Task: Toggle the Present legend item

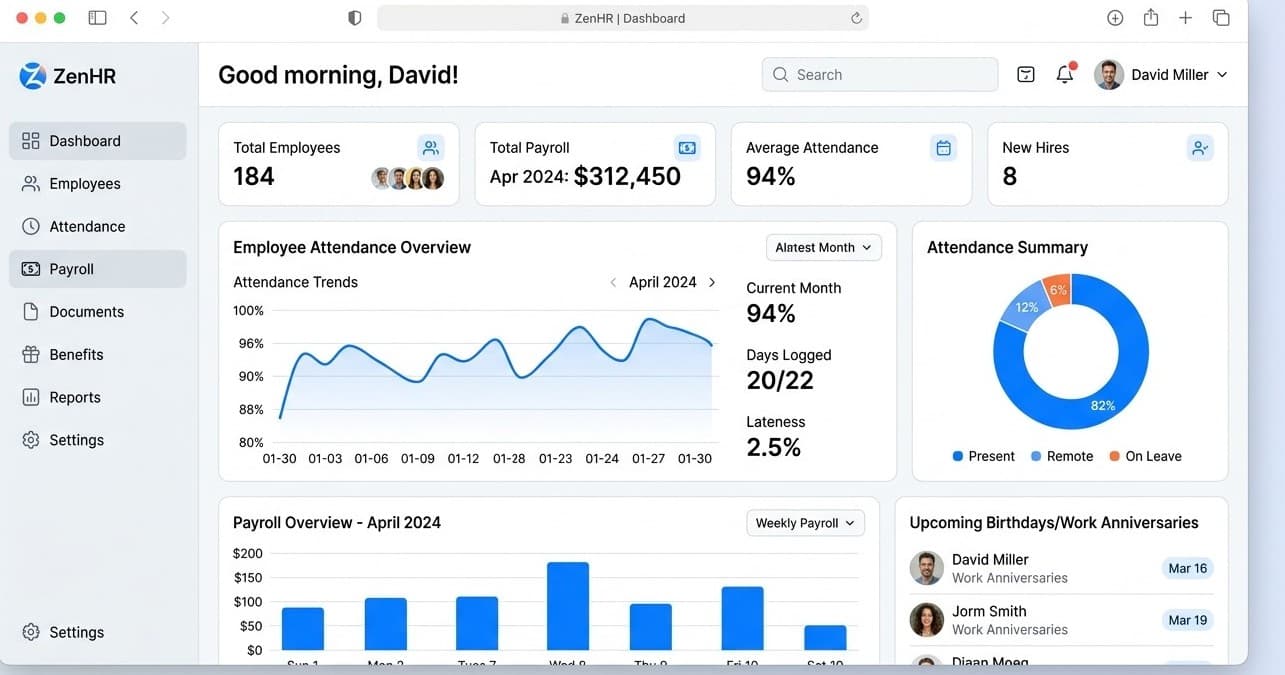Action: 983,456
